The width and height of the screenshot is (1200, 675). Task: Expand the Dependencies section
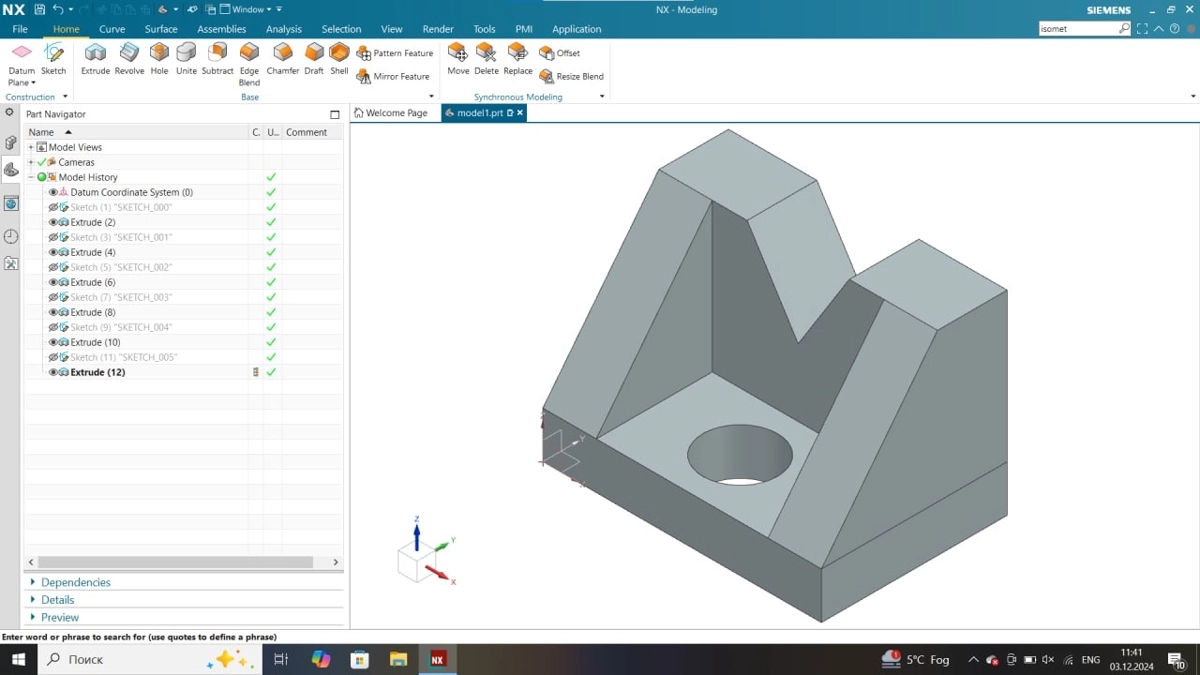coord(33,582)
